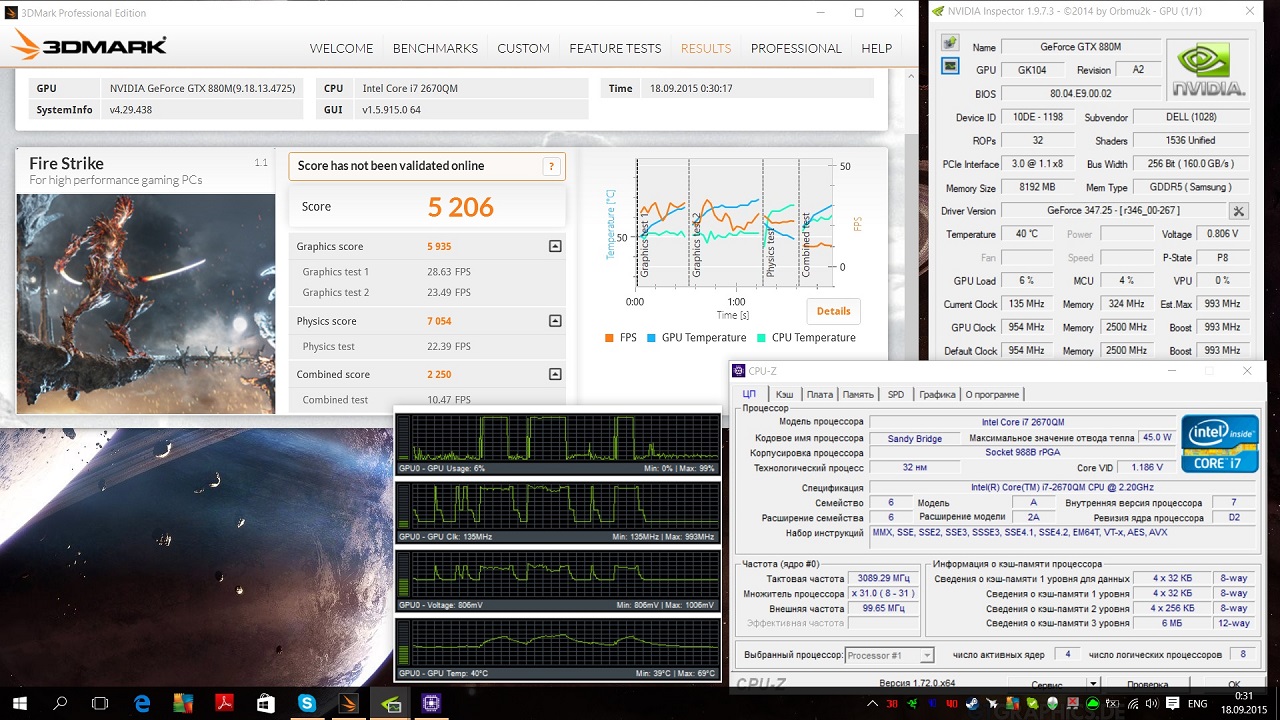
Task: Click the question mark help icon beside the validation message
Action: [551, 167]
